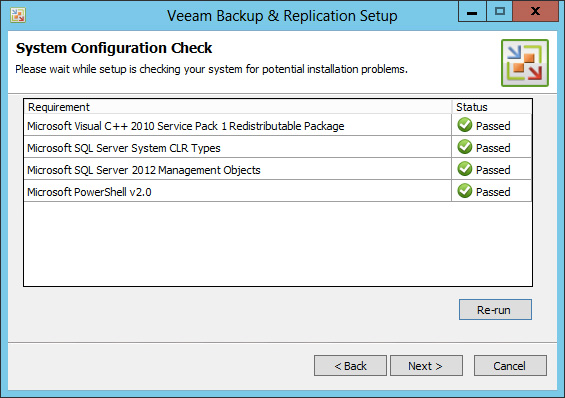Go back to previous setup page

tap(350, 366)
